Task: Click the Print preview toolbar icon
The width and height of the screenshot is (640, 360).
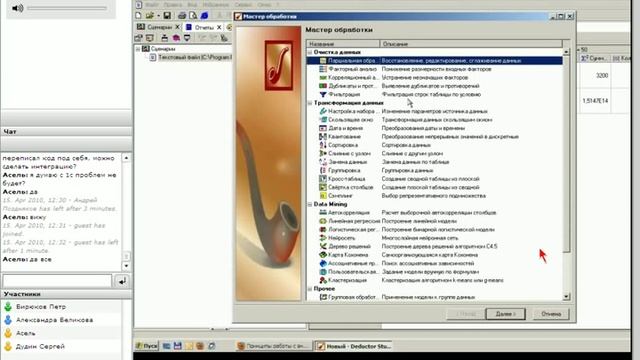Action: tap(193, 16)
